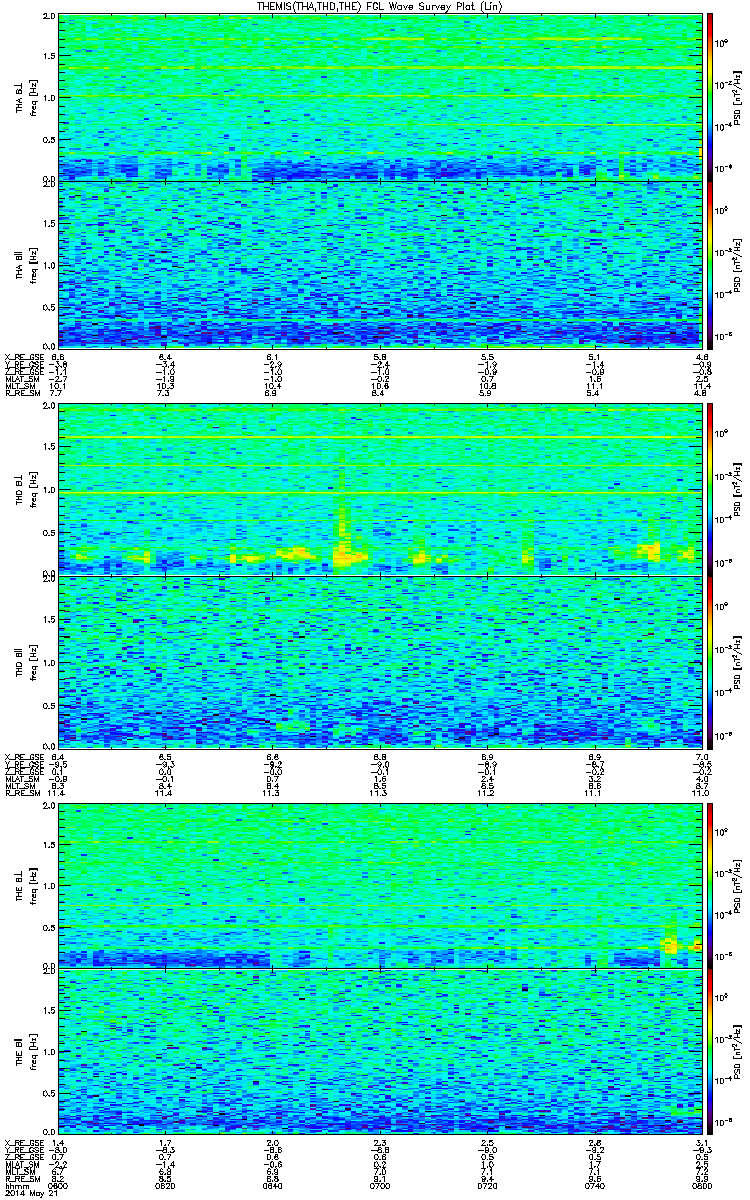This screenshot has height=1200, width=750.
Task: Click the THEMIS FGL Wave Survey Plot title
Action: 381,7
